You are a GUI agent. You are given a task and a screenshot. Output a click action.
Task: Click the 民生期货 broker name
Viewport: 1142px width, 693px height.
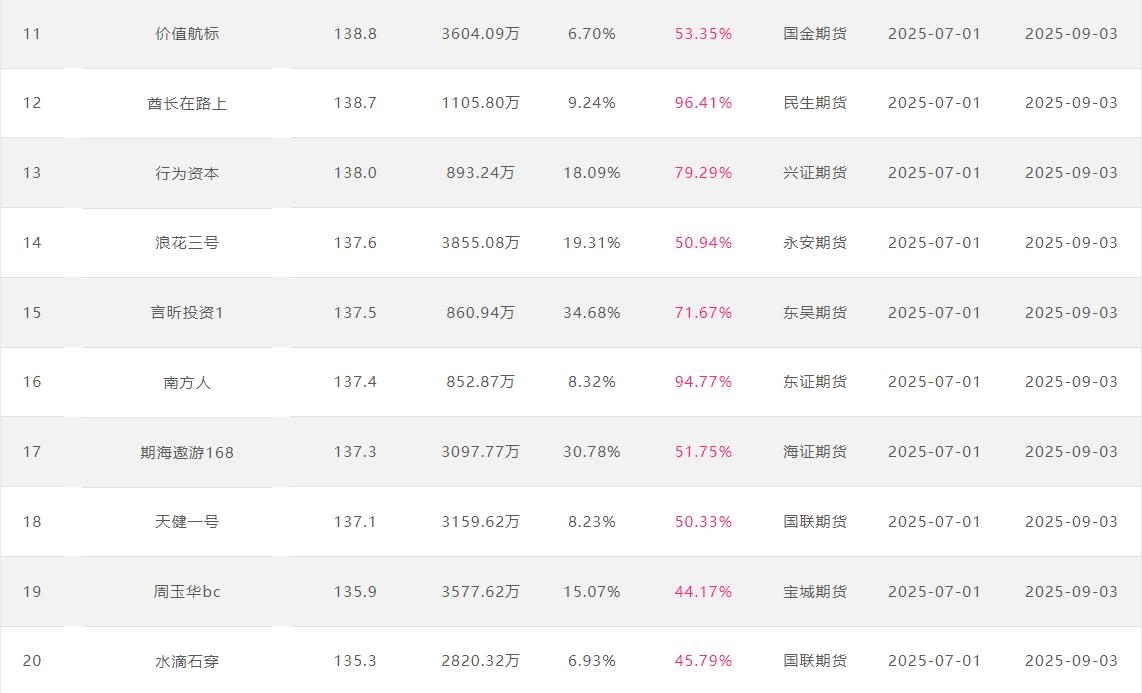pos(815,103)
